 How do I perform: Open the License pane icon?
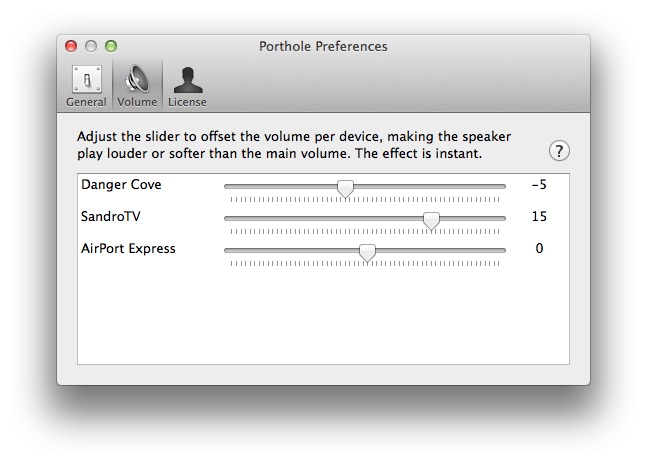coord(187,80)
